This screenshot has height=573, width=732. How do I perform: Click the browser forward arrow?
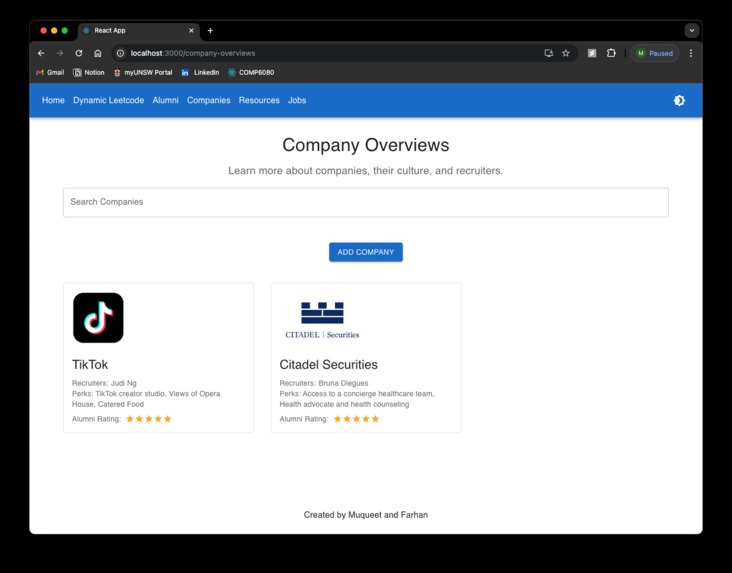[x=60, y=53]
